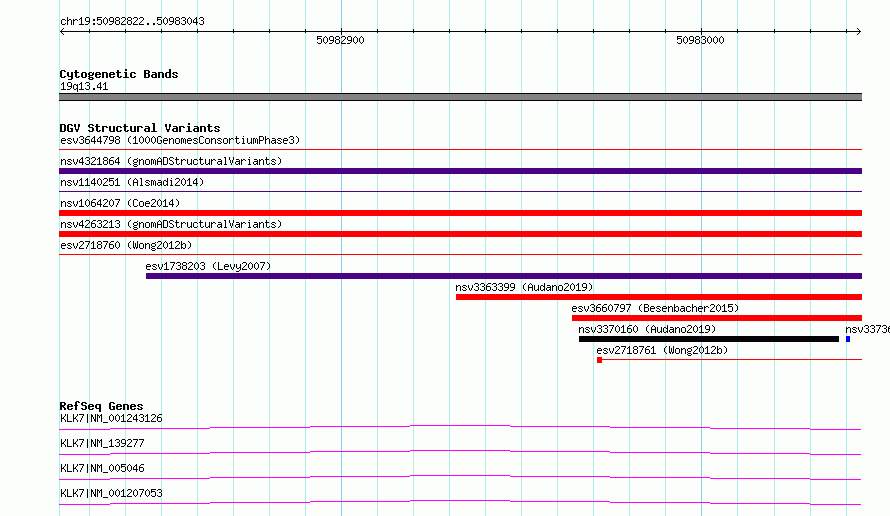Click the magenta KLK7|NM_001207053 transcript line
Screen dimensions: 890x516
coord(460,502)
